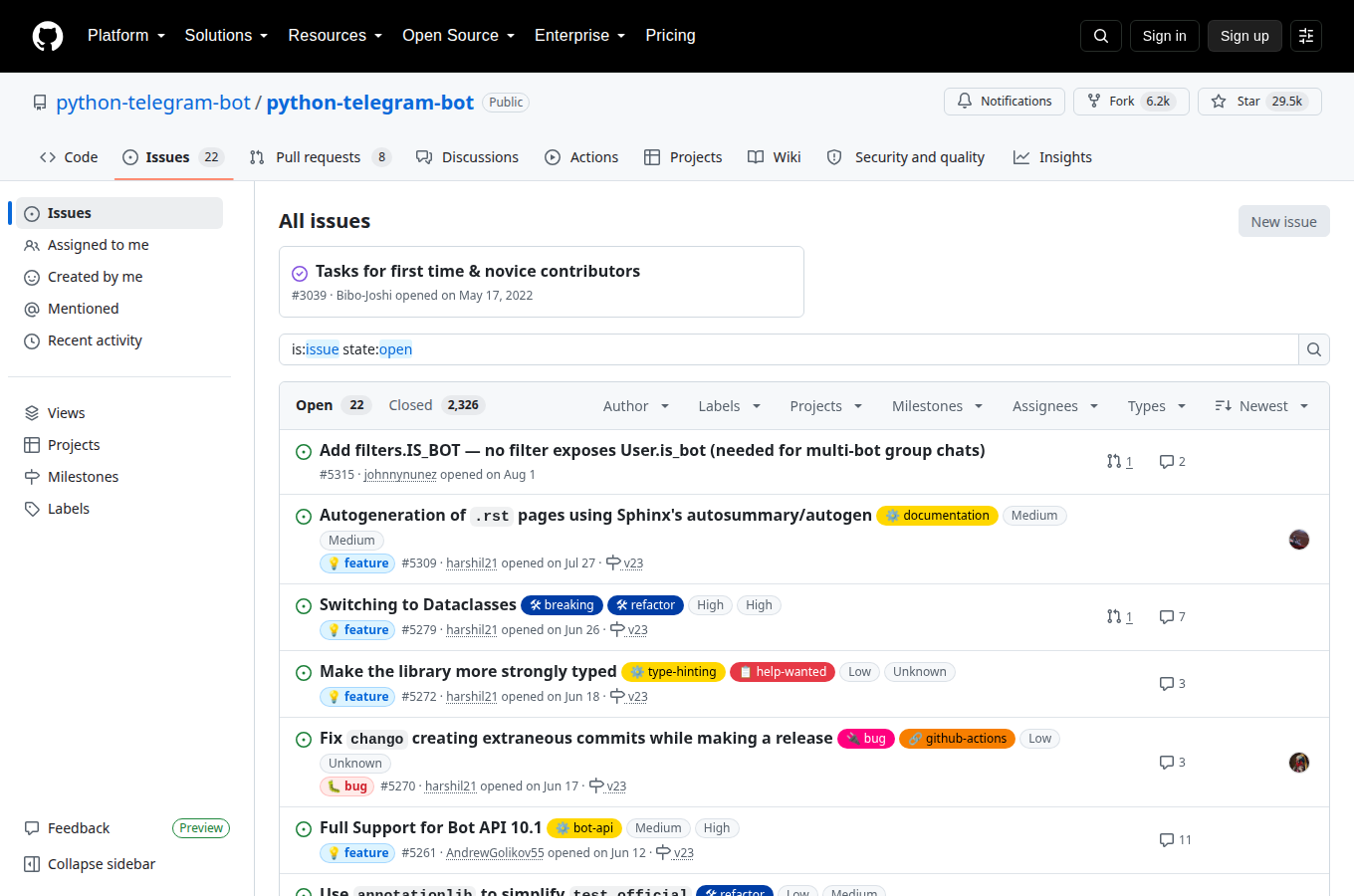Switch to the Pull requests tab
1354x896 pixels.
(x=320, y=157)
